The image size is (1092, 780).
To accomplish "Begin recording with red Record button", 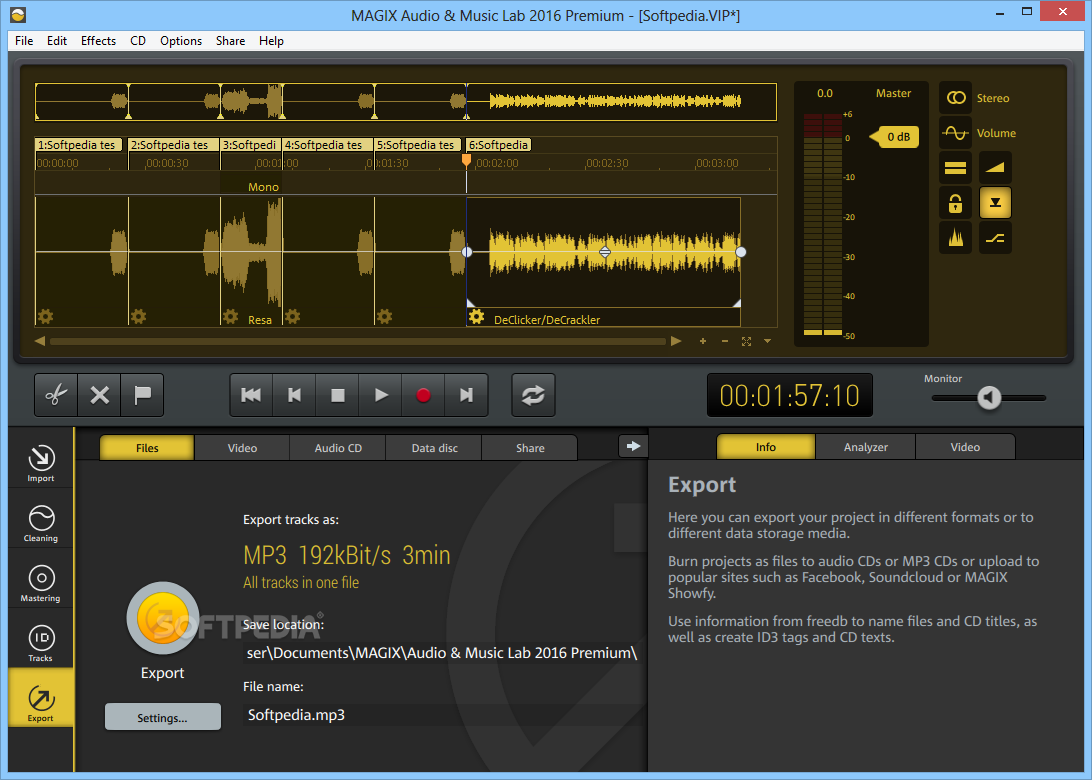I will tap(423, 395).
